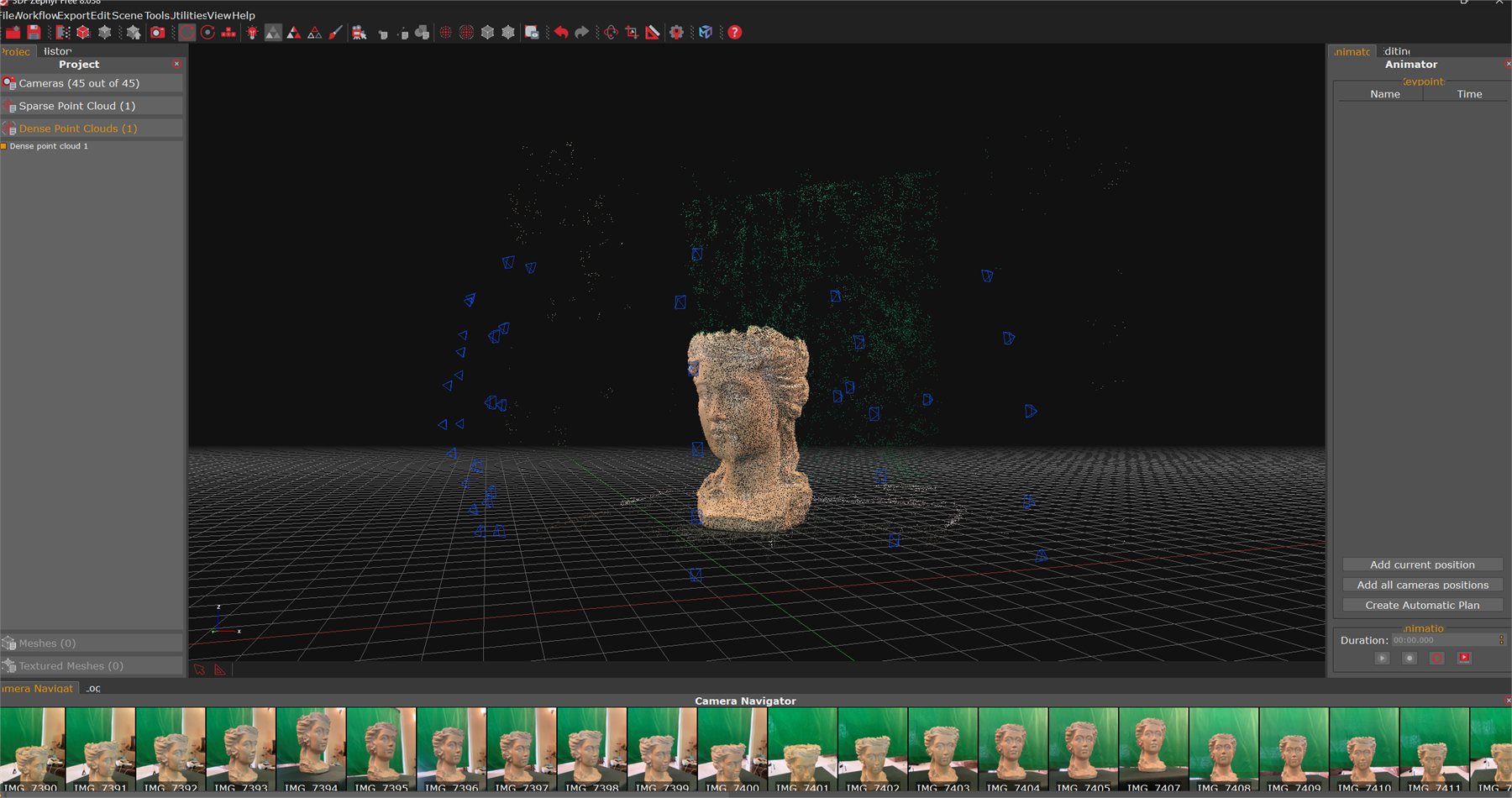Screen dimensions: 1512x798
Task: Select thumbnail IMG_7405 in Camera Navigator
Action: pos(1084,750)
